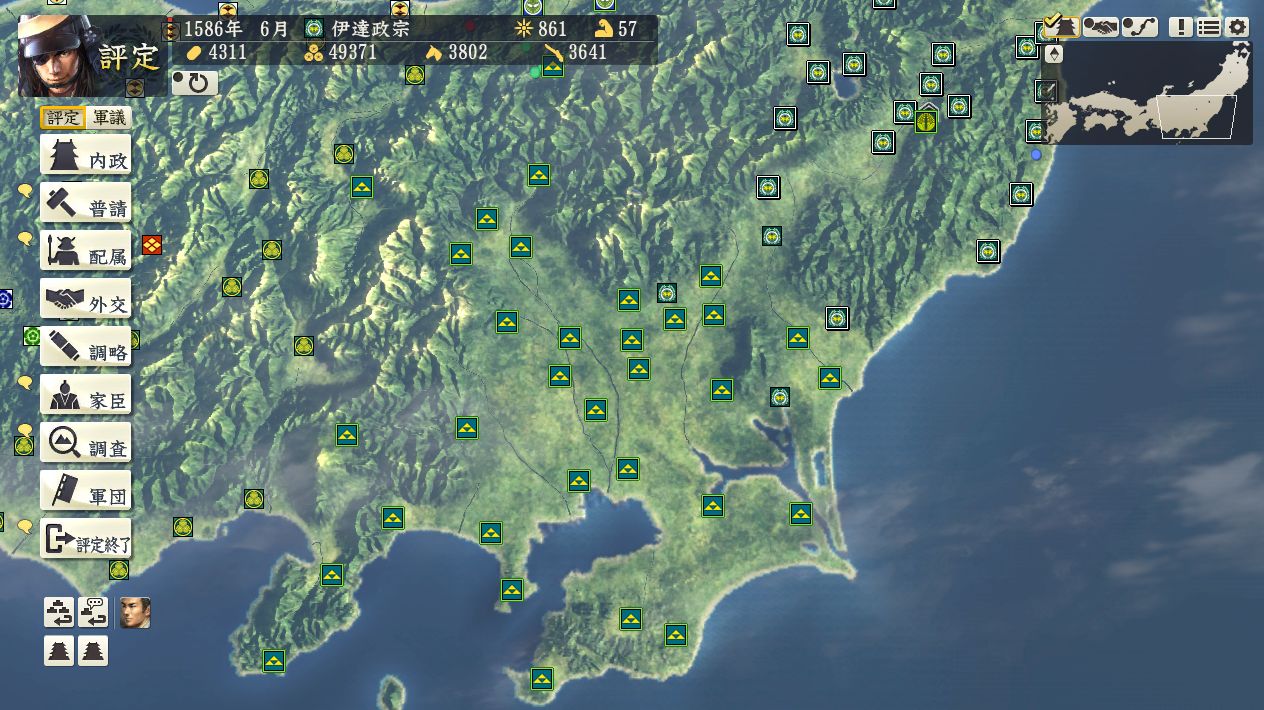Click the officer face portrait at bottom left

tap(135, 612)
